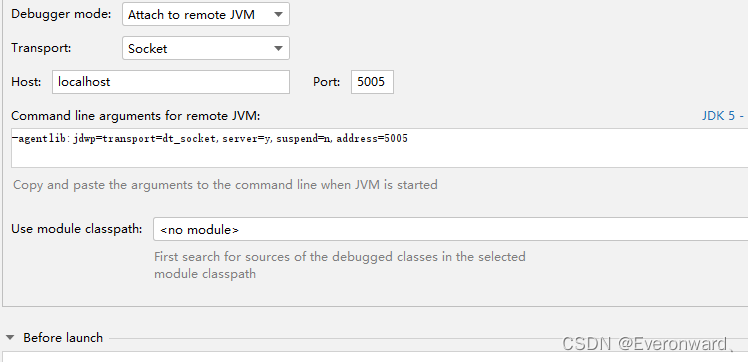Screen dimensions: 748x362
Task: Click the Transport dropdown arrow
Action: pyautogui.click(x=278, y=49)
